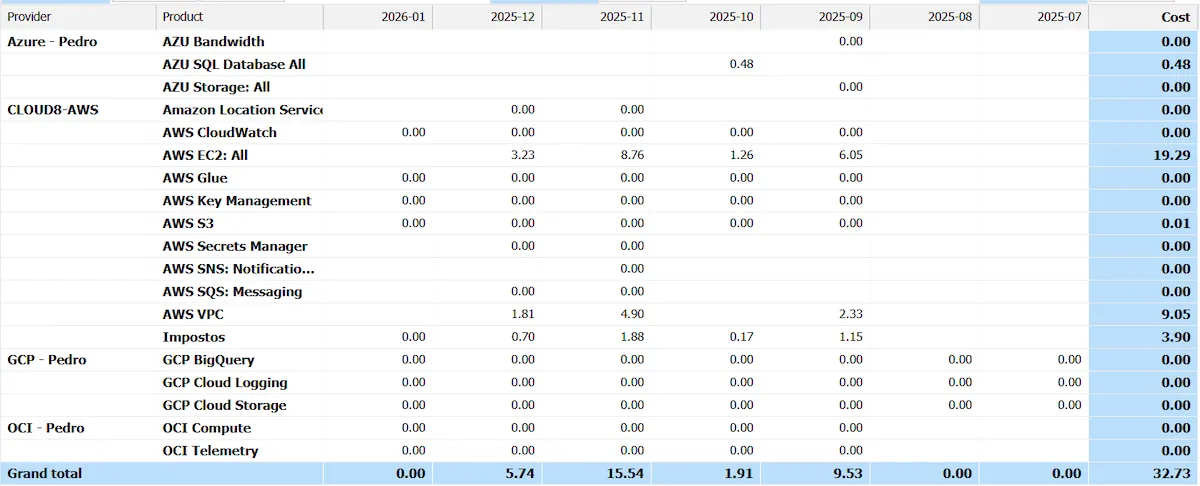
Task: Click the AWS VPC 4.90 value
Action: coord(631,314)
